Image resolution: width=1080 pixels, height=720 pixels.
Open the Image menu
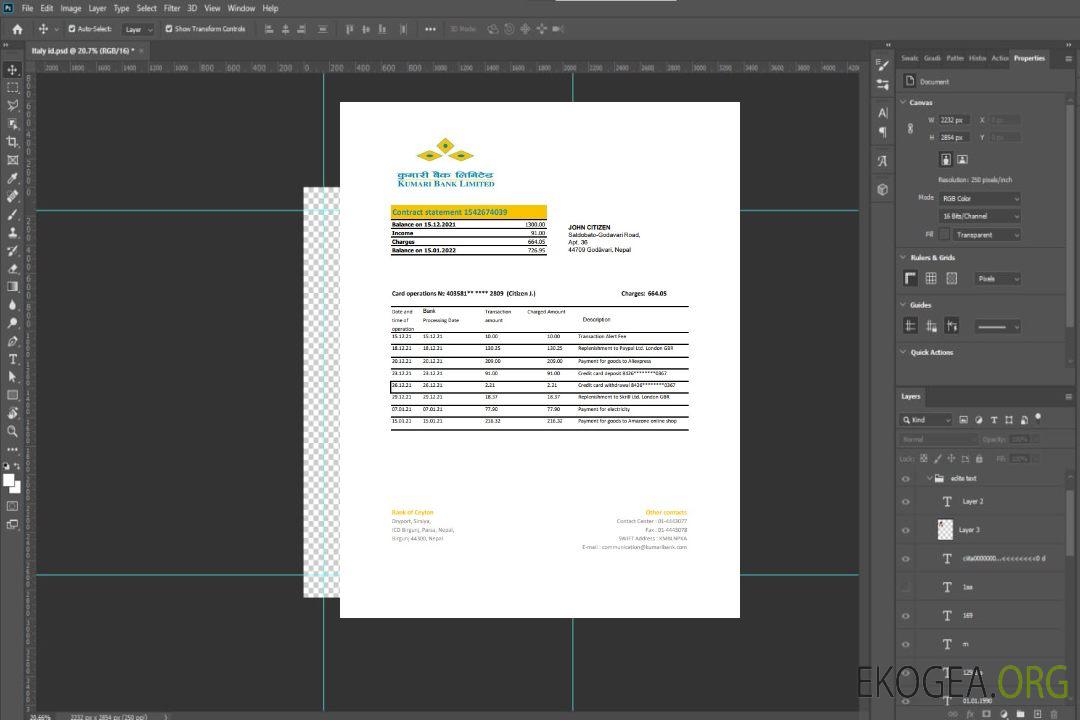71,8
